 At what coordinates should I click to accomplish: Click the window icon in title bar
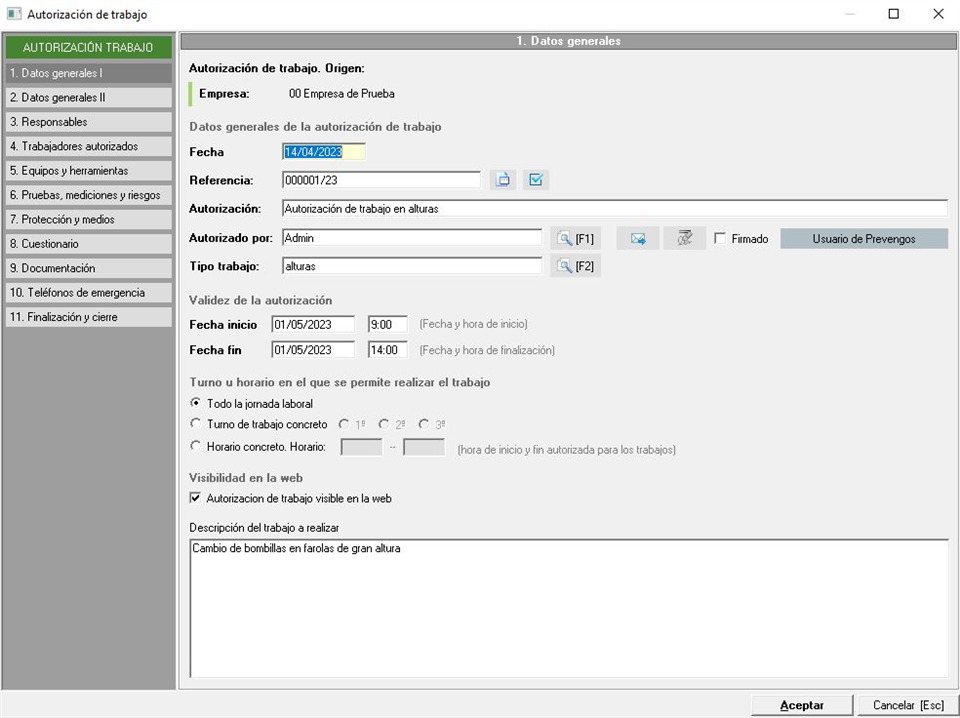point(14,14)
